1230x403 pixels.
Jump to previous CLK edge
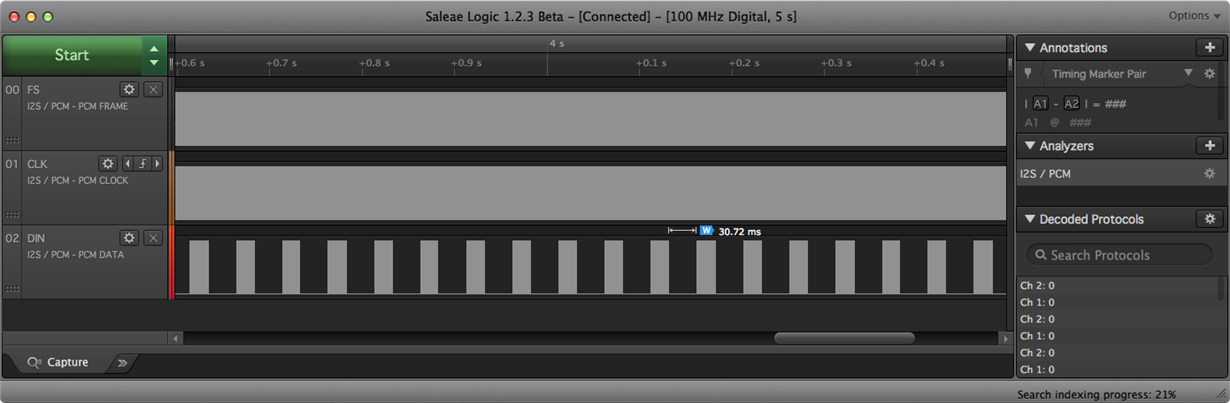tap(127, 163)
